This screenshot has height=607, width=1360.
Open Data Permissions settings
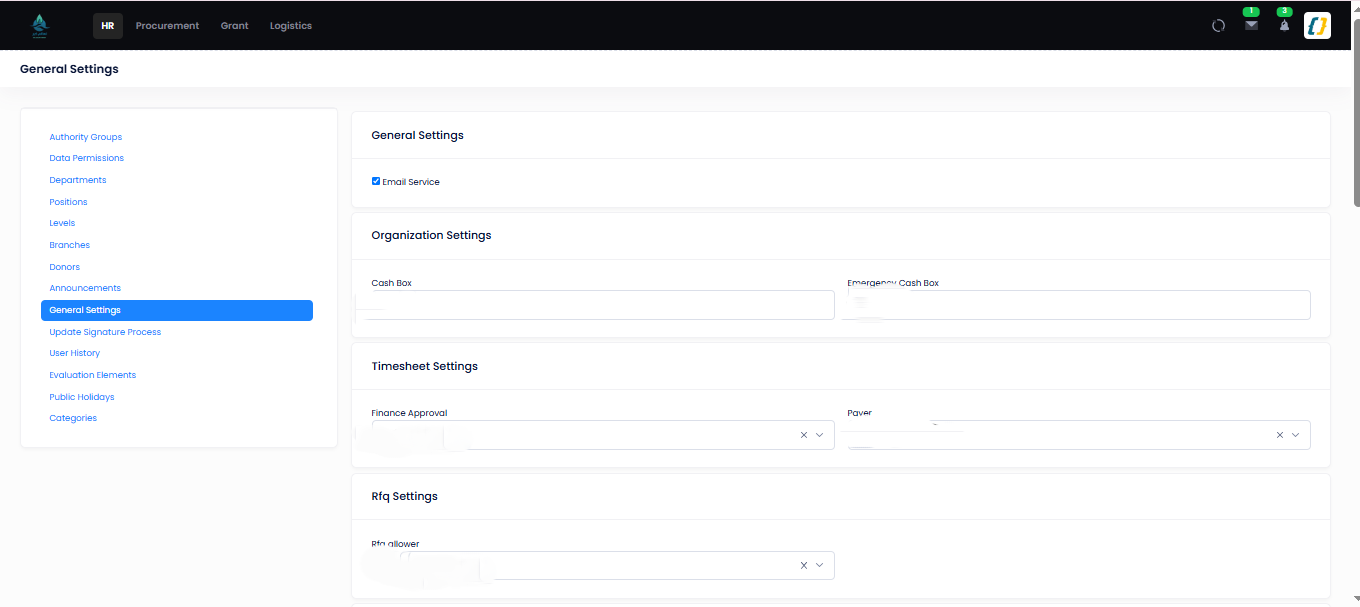click(87, 158)
